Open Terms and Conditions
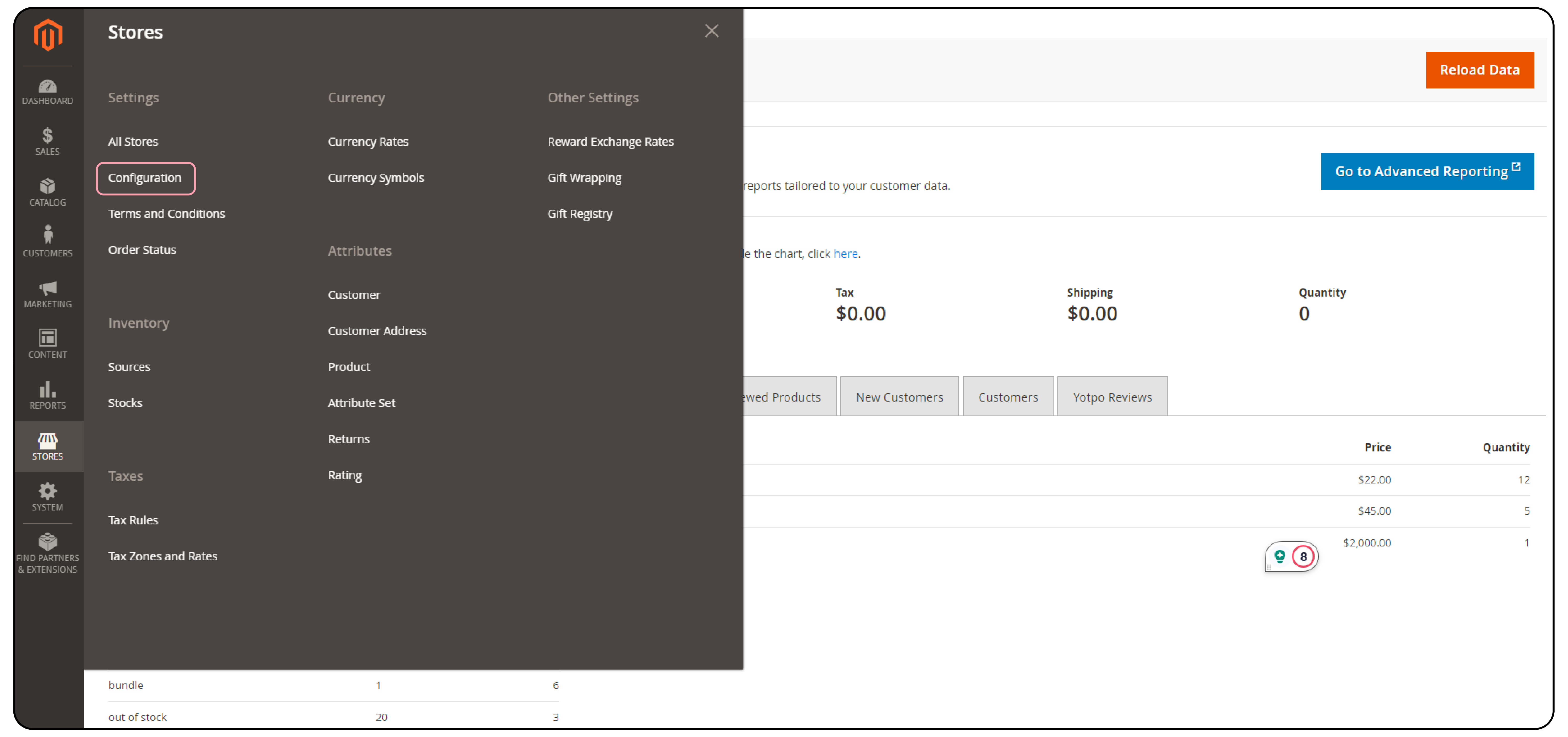 (x=166, y=214)
